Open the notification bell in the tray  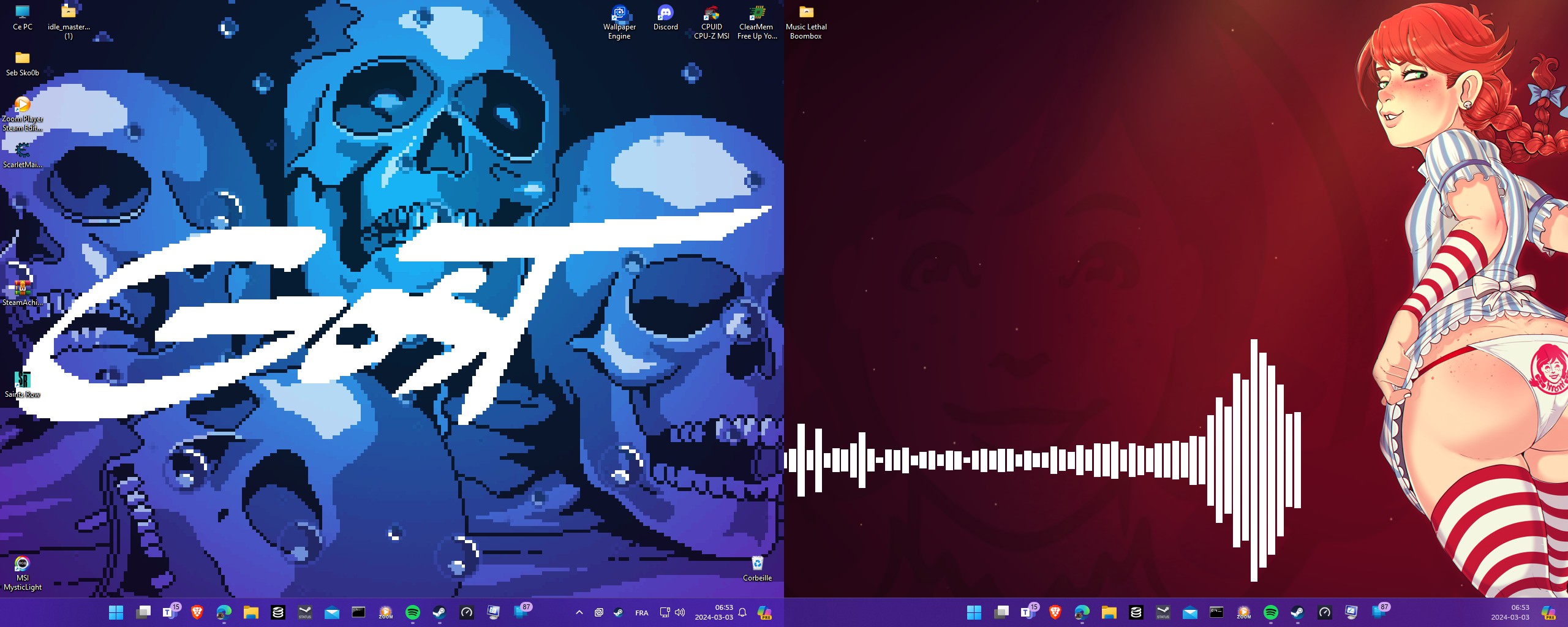[742, 612]
